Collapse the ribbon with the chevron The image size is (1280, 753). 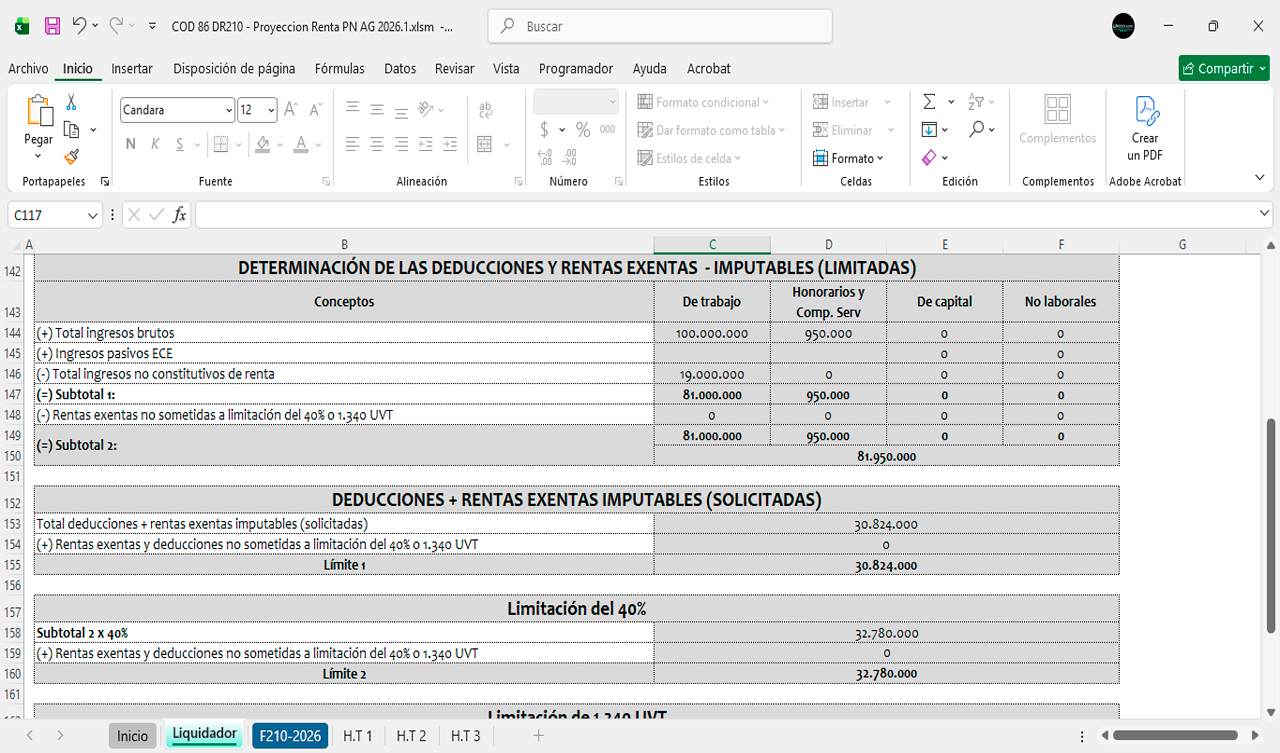(x=1260, y=178)
